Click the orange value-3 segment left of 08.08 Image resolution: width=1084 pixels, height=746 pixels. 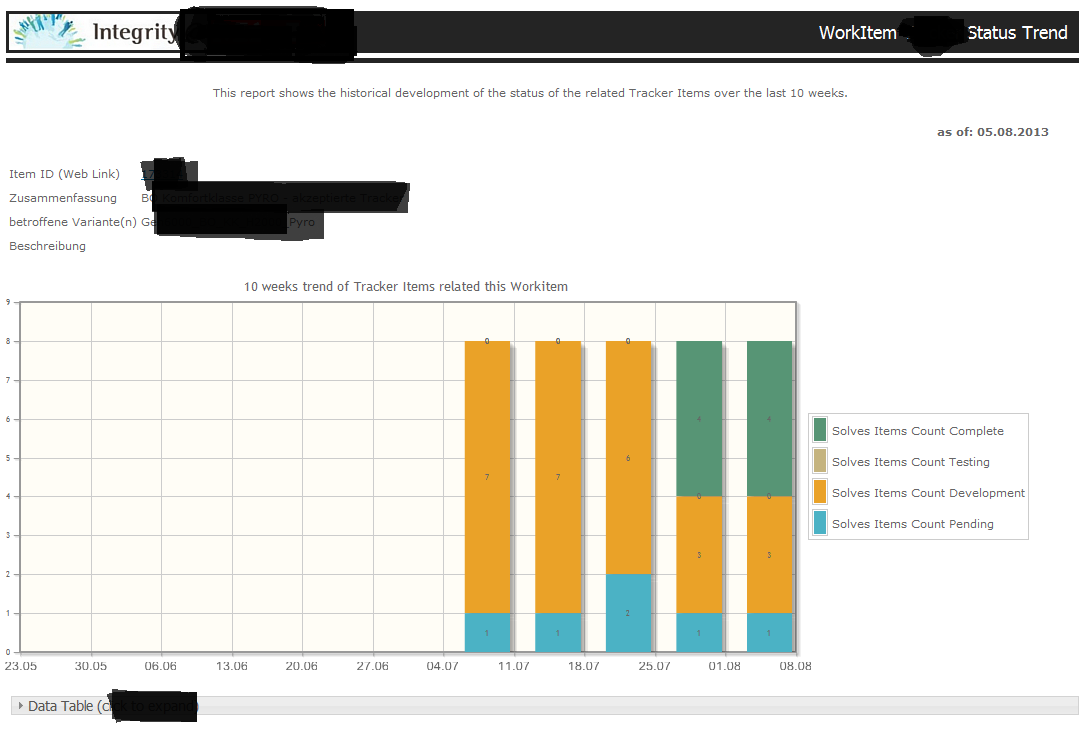click(x=769, y=554)
